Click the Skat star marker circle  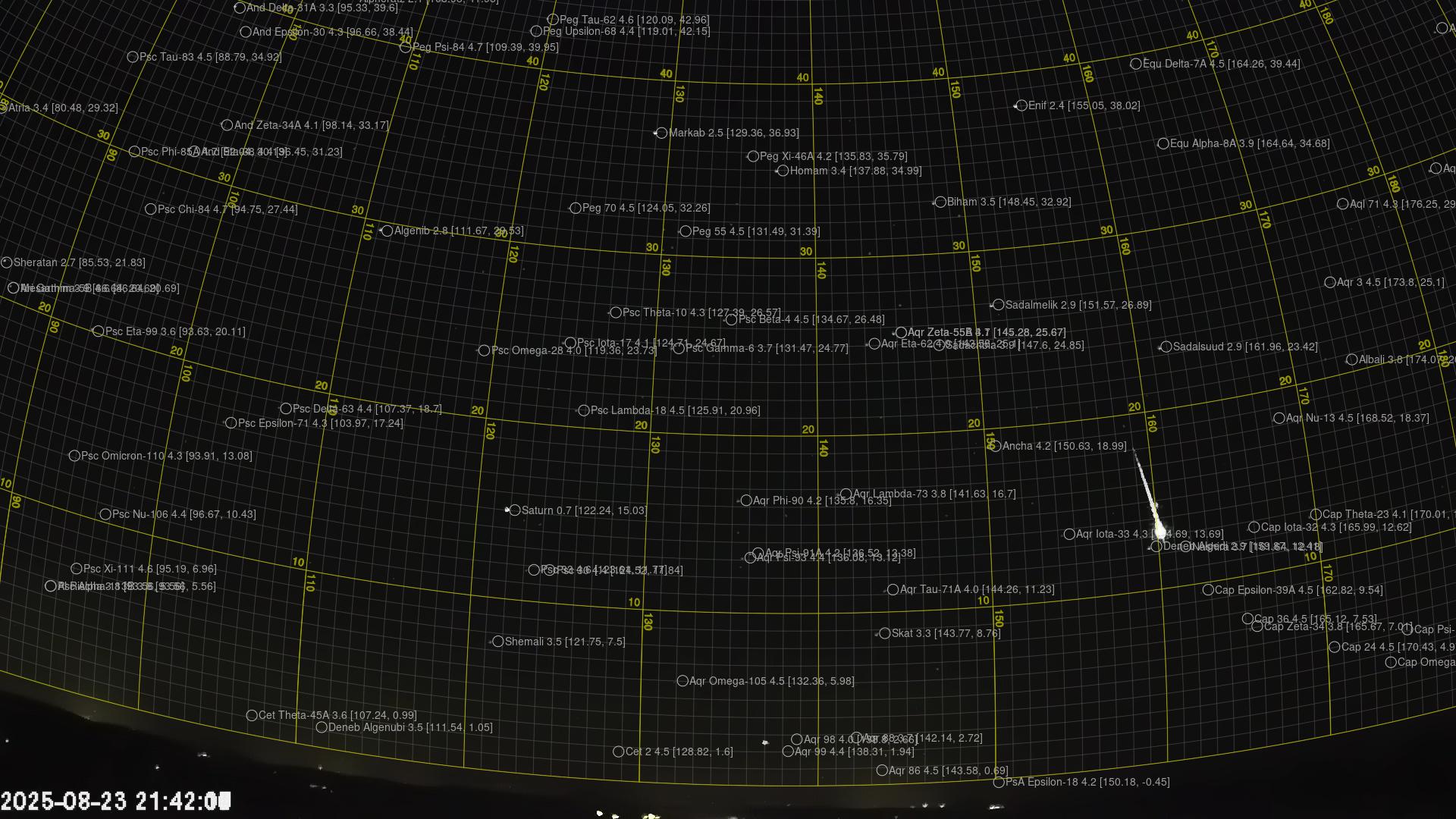[x=884, y=633]
